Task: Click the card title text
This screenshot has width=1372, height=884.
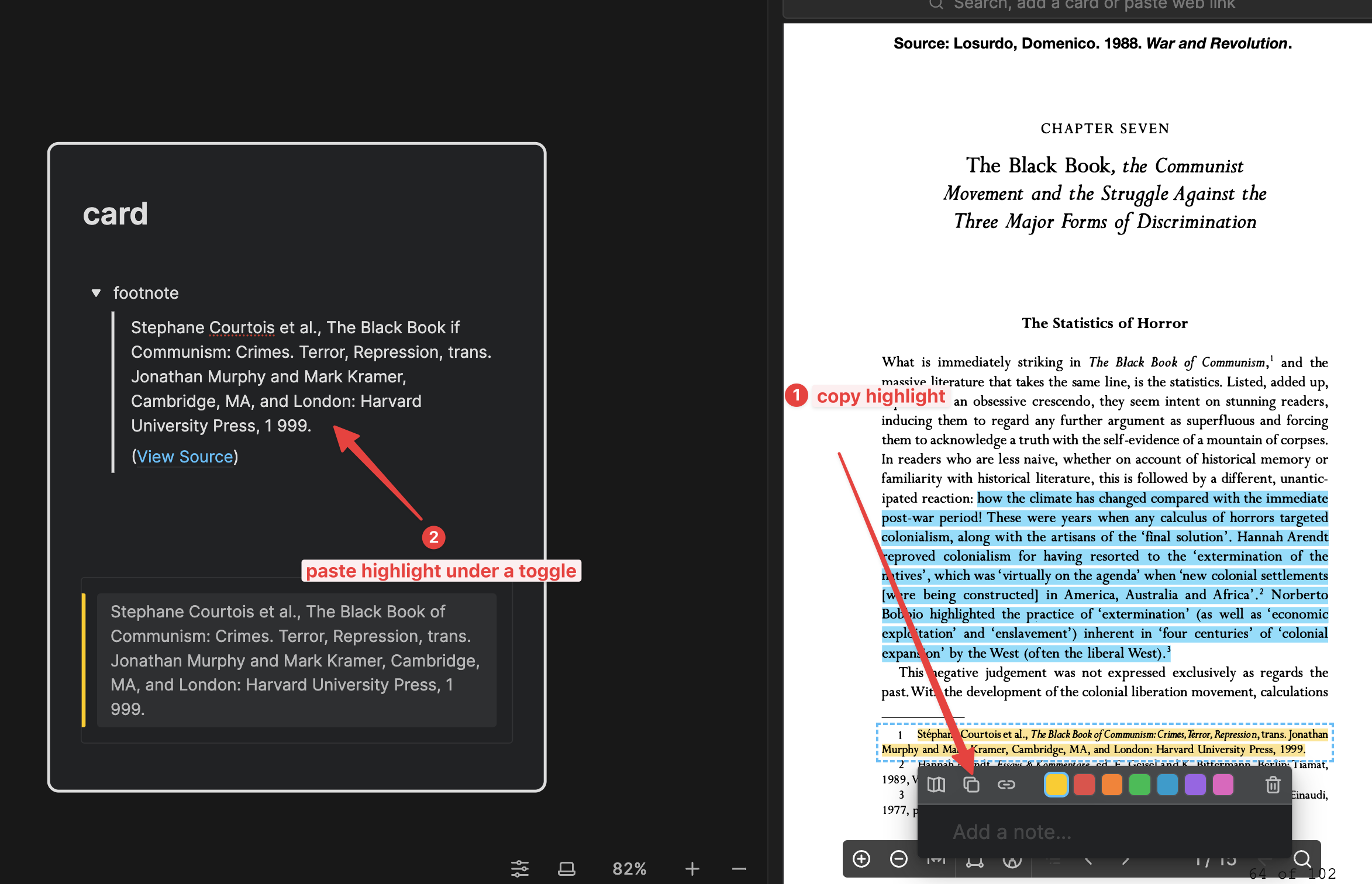Action: [x=115, y=214]
